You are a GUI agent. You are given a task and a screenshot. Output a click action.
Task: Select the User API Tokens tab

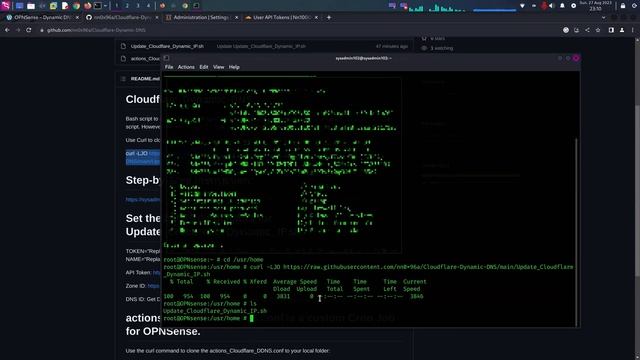281,18
